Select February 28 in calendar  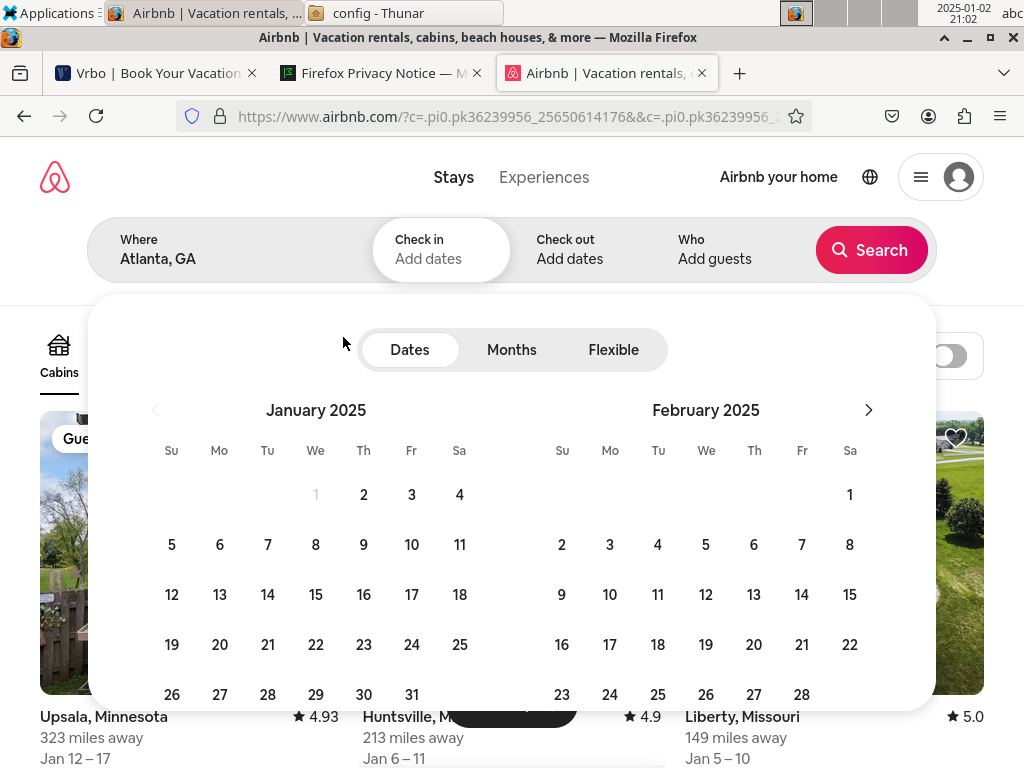pos(801,695)
